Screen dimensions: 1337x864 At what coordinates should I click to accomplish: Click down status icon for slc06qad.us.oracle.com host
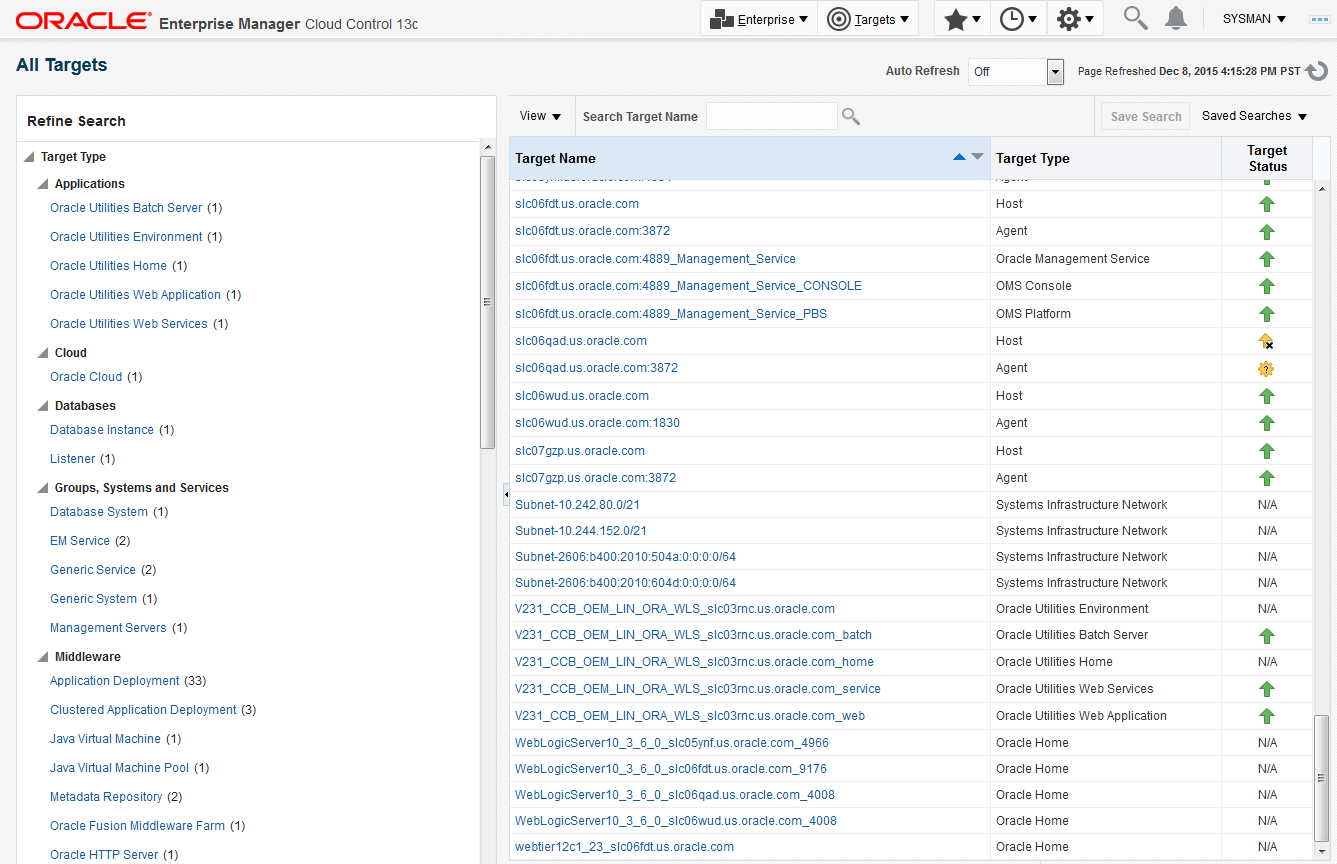[x=1266, y=341]
